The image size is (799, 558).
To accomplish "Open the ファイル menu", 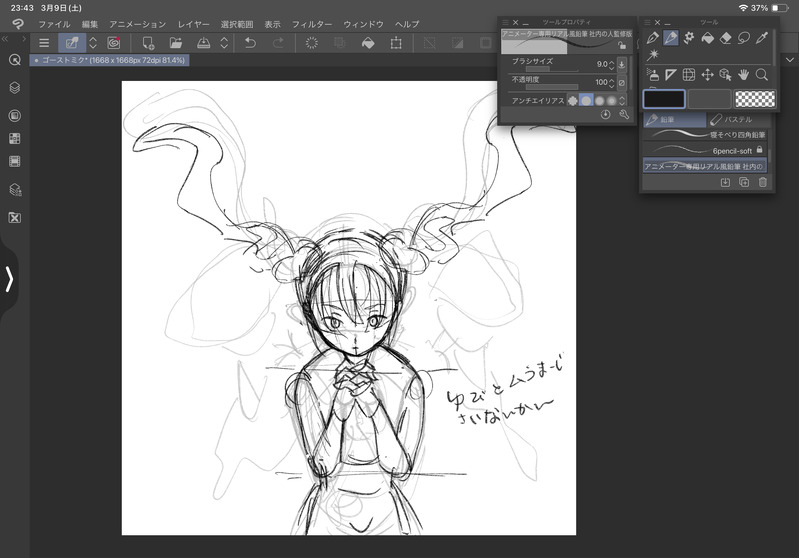I will click(x=55, y=24).
